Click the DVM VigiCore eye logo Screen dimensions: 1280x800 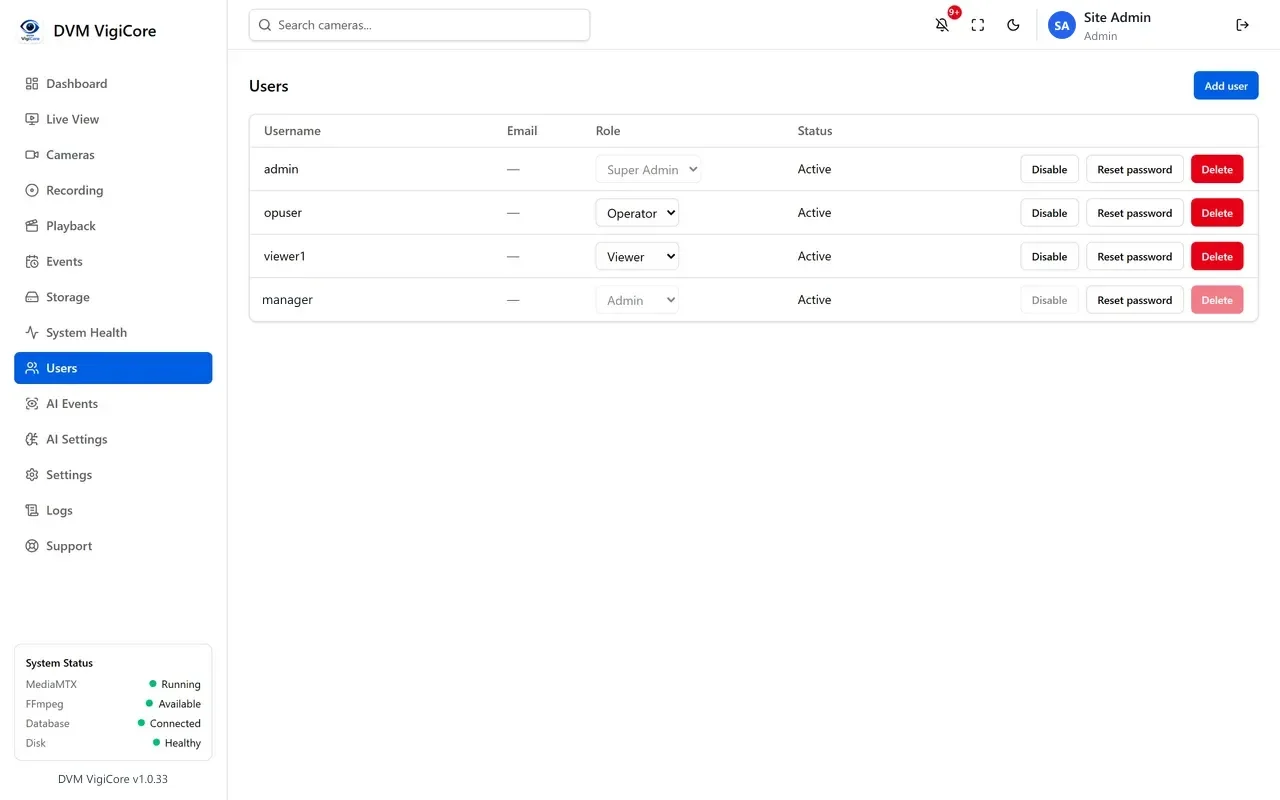[x=31, y=30]
